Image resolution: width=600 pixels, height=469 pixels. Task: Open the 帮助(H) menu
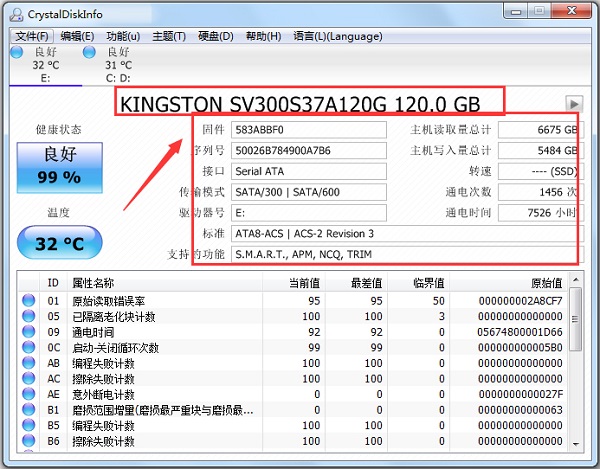(x=263, y=36)
